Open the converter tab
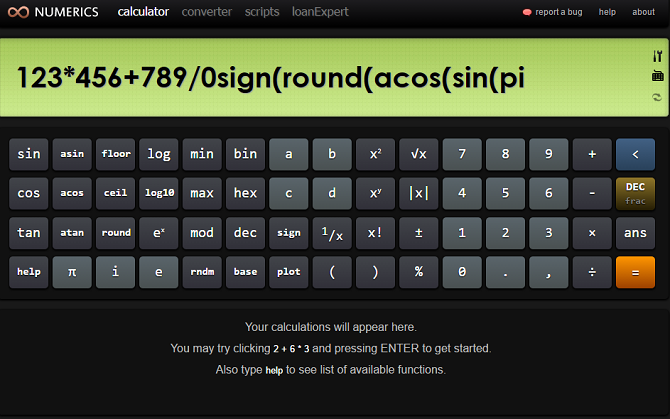 pos(207,12)
